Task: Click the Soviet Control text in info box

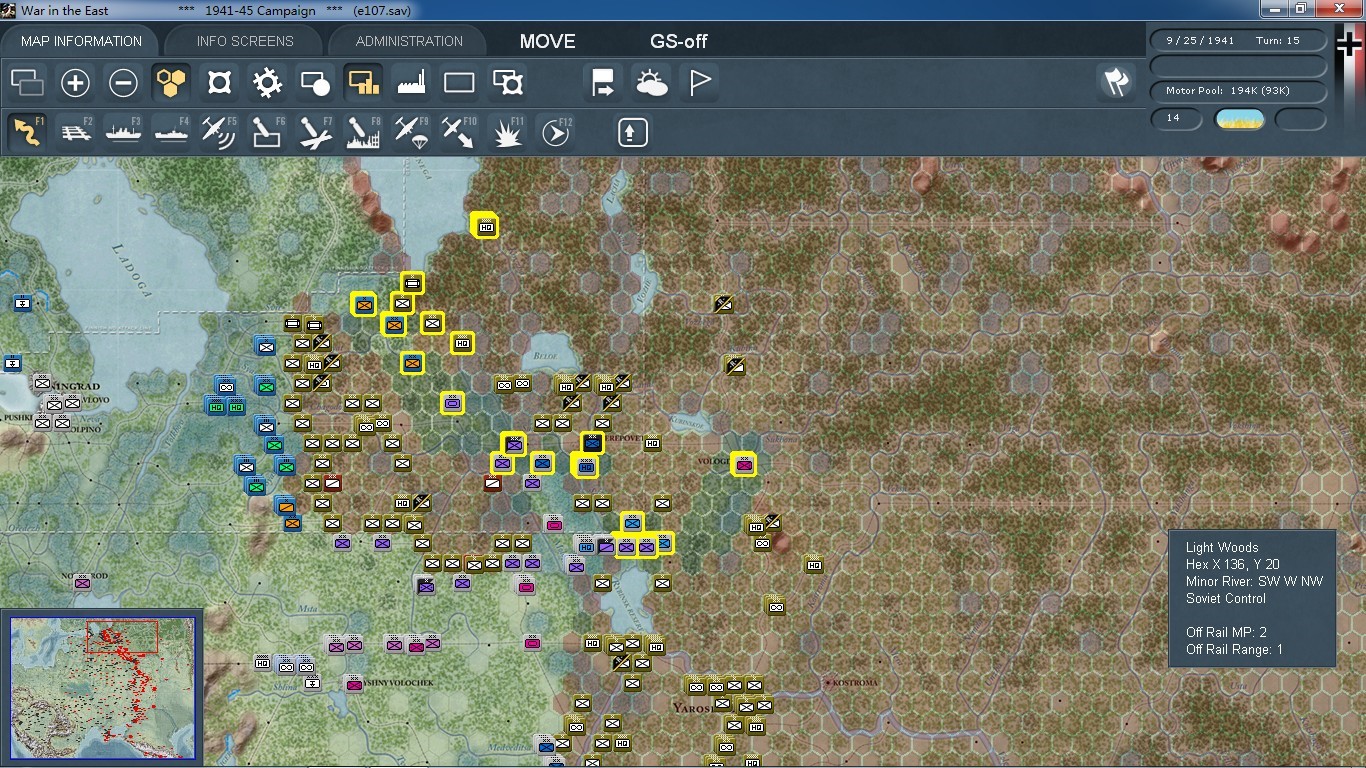Action: [x=1226, y=598]
